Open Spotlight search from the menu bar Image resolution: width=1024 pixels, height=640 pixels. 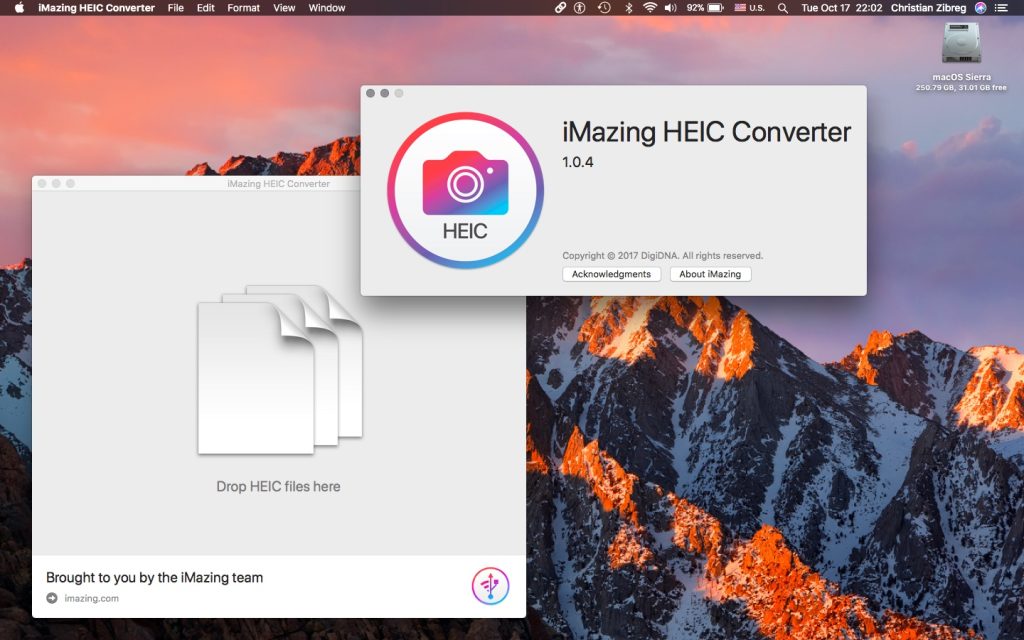point(782,8)
